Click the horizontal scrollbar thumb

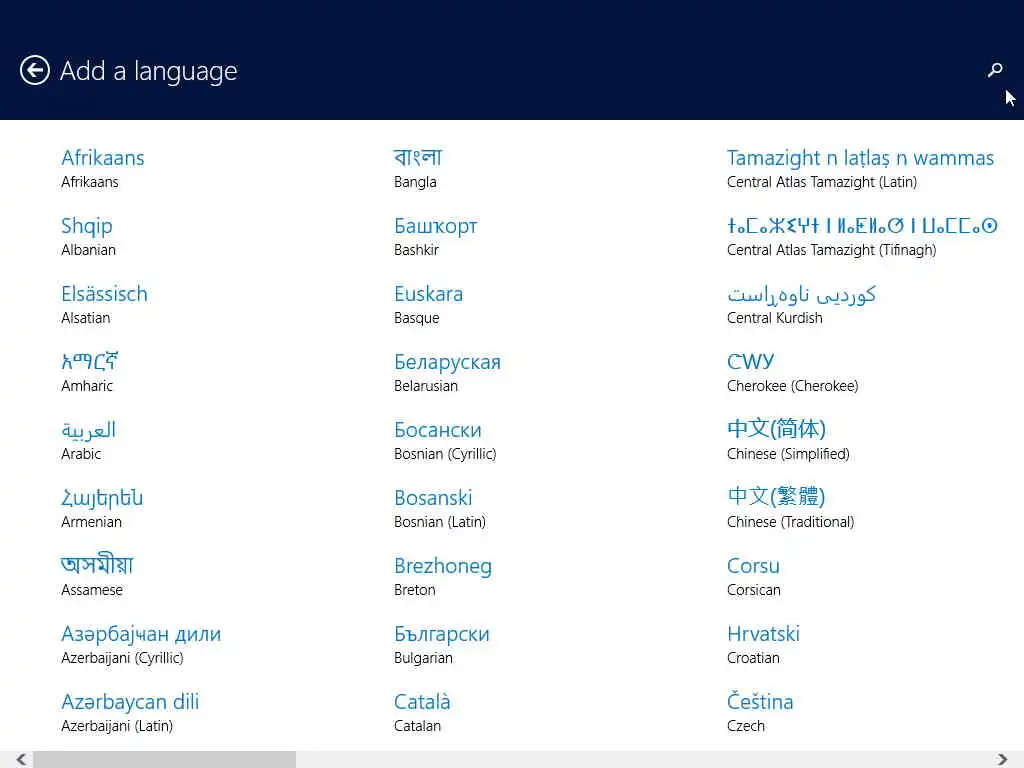[x=165, y=759]
